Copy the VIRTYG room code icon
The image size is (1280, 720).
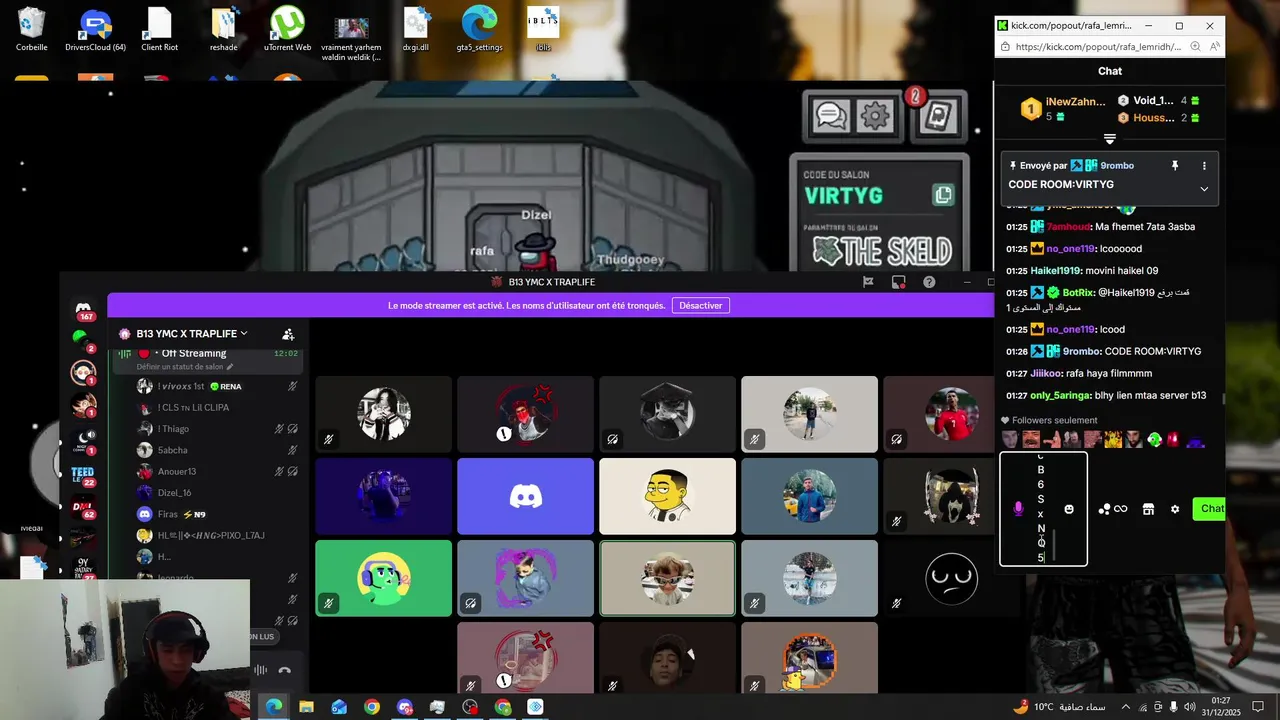tap(943, 195)
